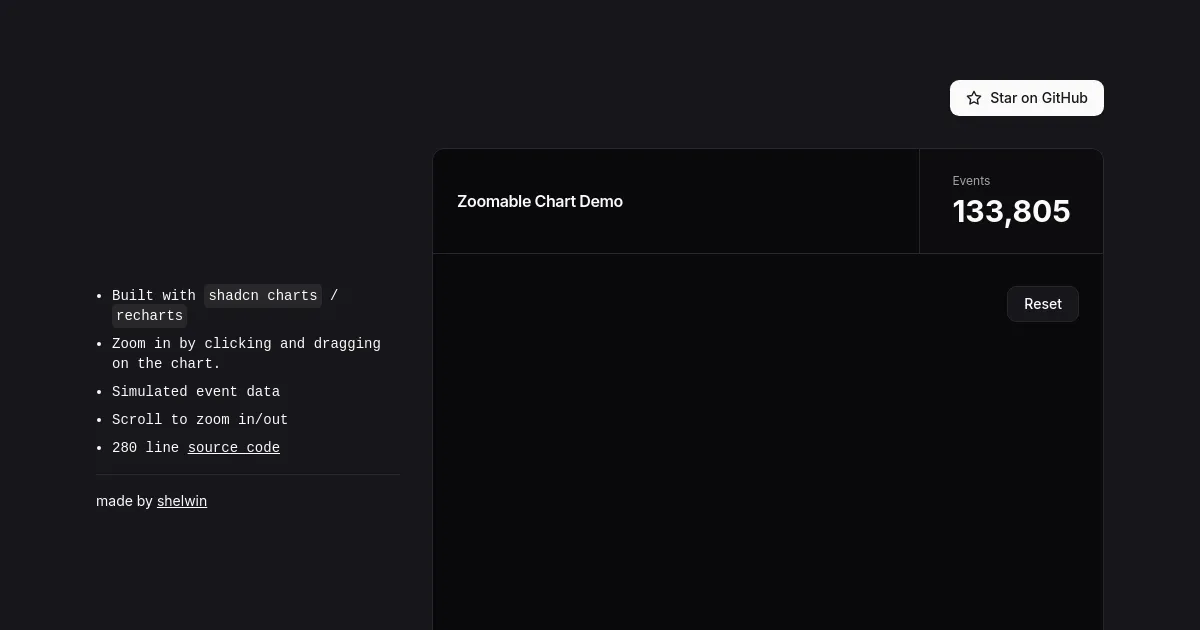Click the recharts code badge

pyautogui.click(x=149, y=316)
